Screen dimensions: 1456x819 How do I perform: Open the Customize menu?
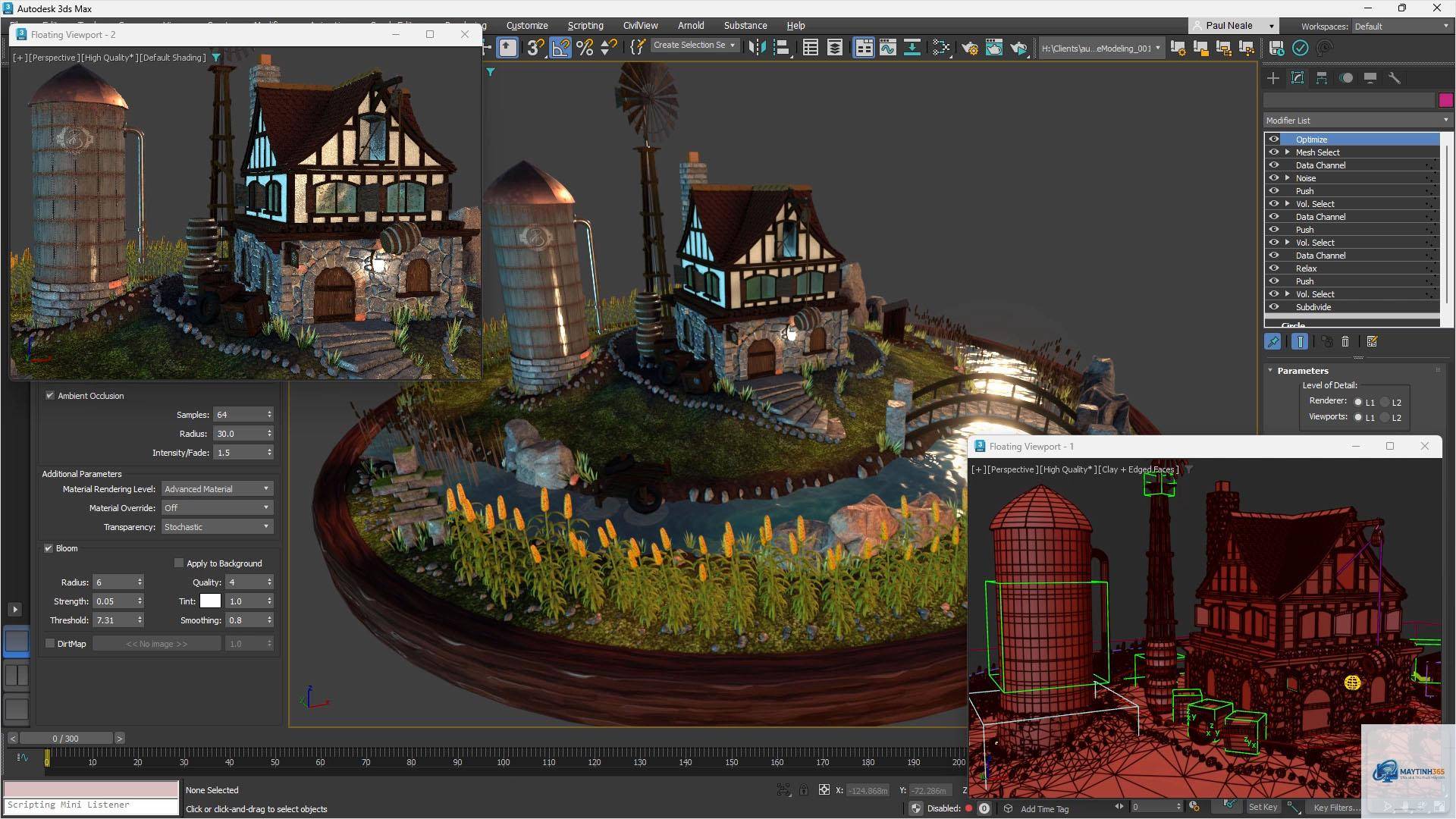click(x=527, y=26)
